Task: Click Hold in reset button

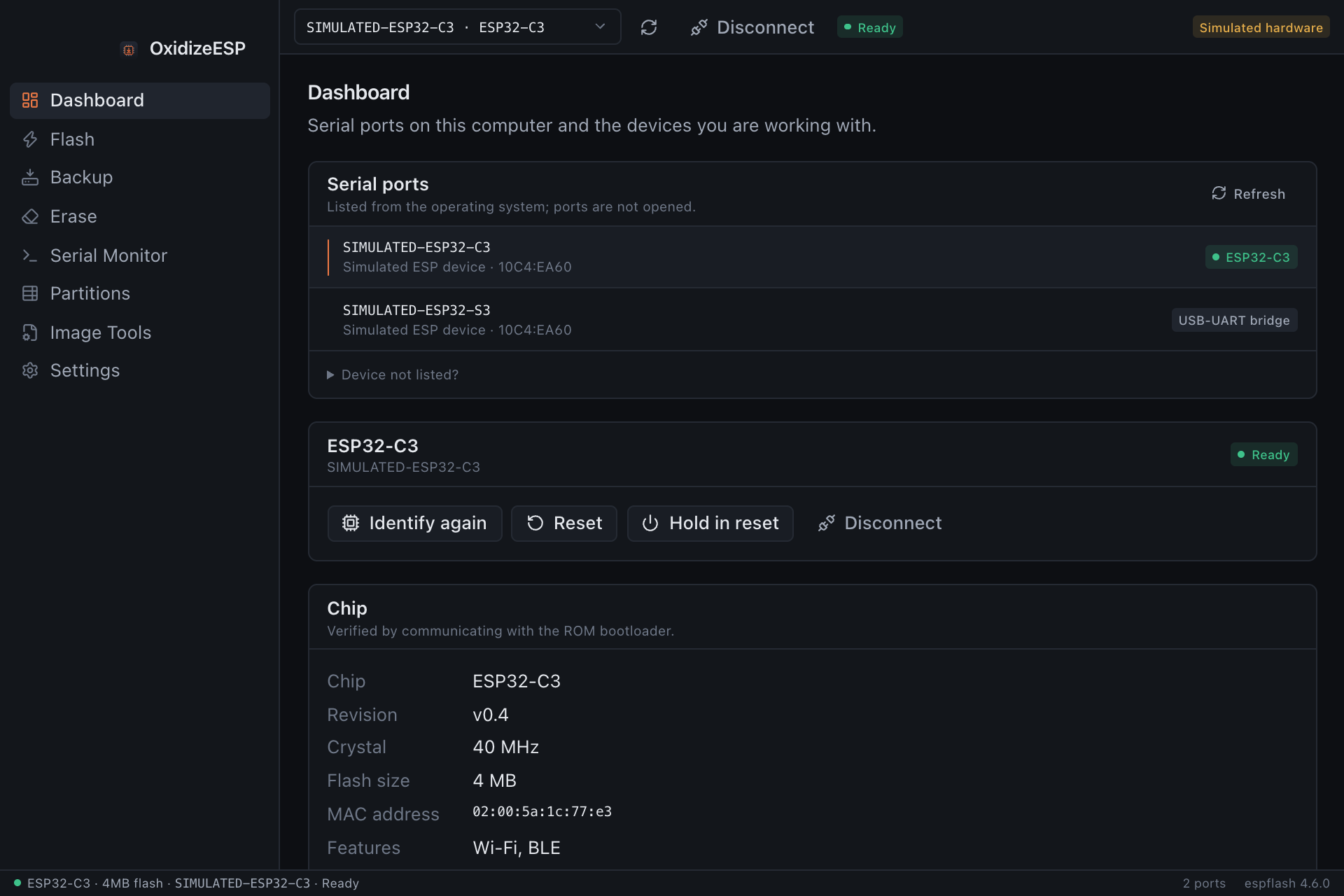Action: (x=710, y=523)
